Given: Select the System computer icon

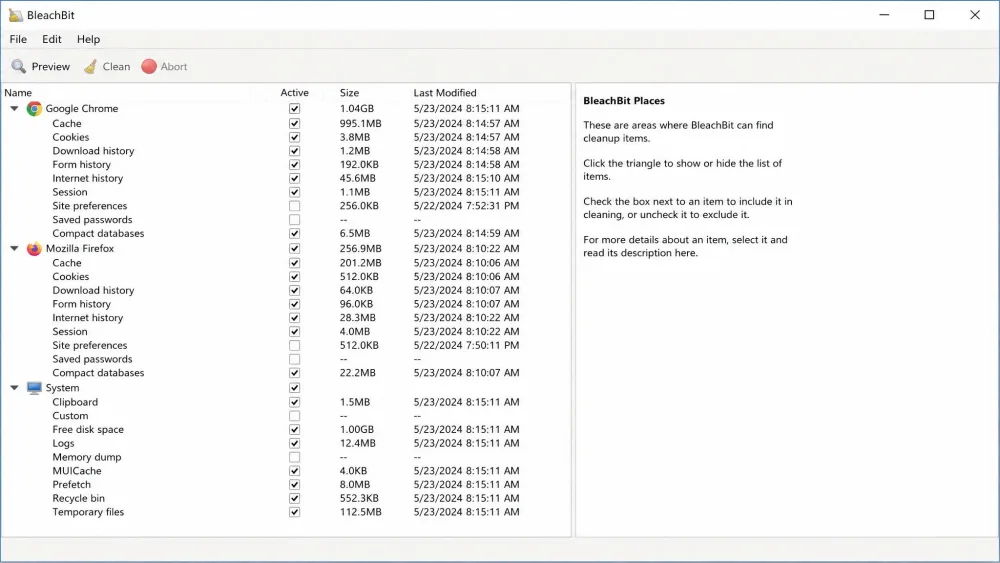Looking at the screenshot, I should 34,388.
